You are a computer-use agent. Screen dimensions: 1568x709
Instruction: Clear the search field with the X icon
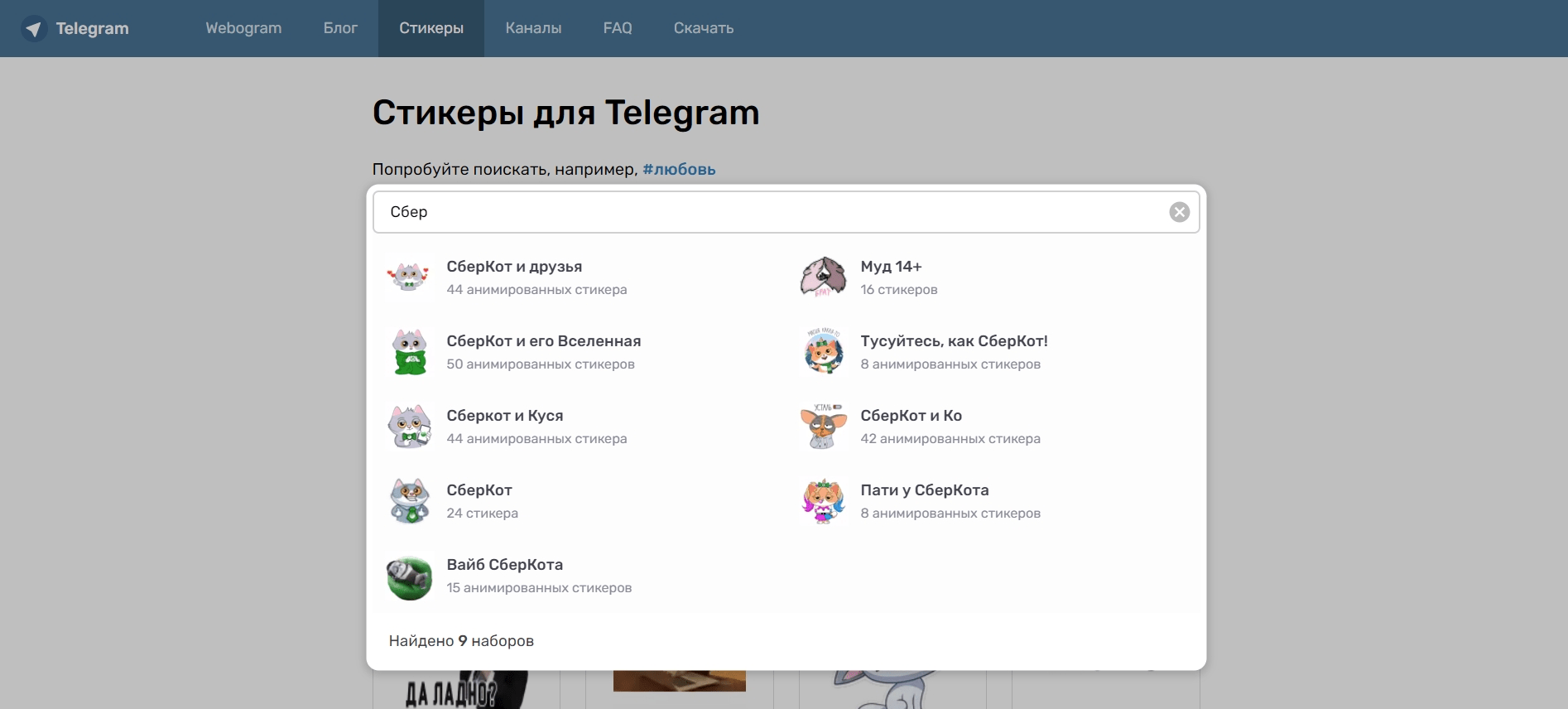pos(1179,212)
